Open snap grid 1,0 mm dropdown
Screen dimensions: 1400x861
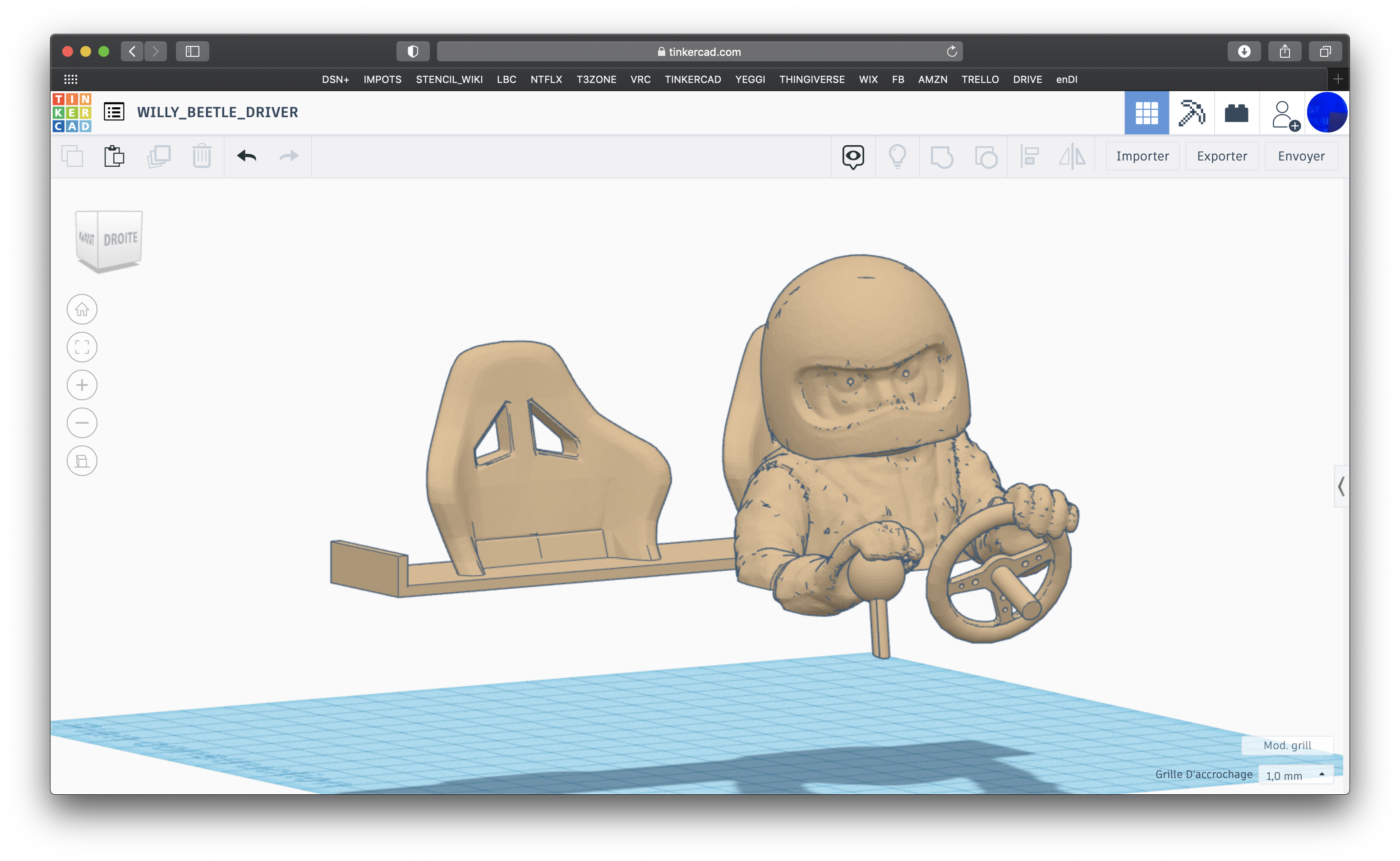(x=1295, y=775)
